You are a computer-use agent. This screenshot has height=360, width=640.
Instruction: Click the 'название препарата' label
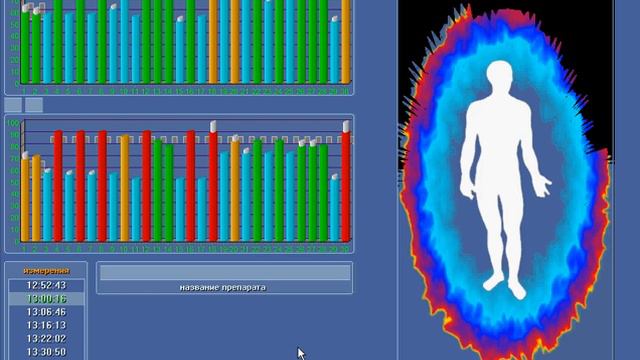(223, 287)
